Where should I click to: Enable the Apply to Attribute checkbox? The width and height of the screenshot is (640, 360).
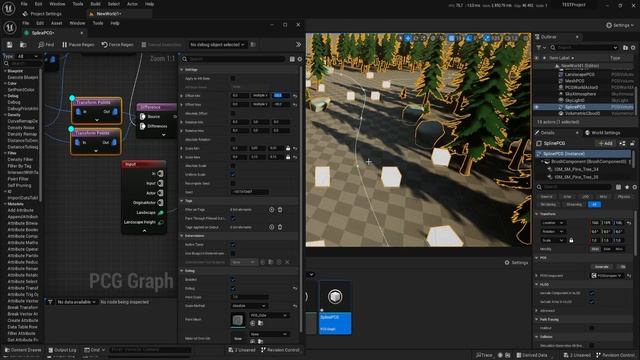pos(233,78)
